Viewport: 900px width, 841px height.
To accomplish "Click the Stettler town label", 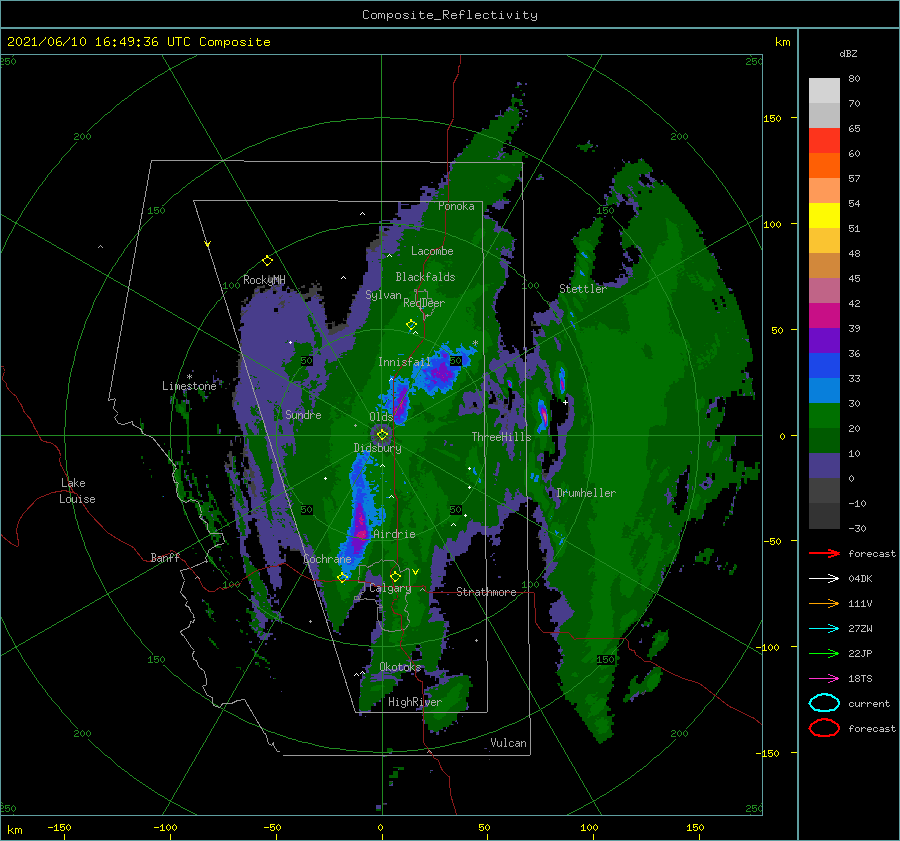I will click(x=583, y=289).
